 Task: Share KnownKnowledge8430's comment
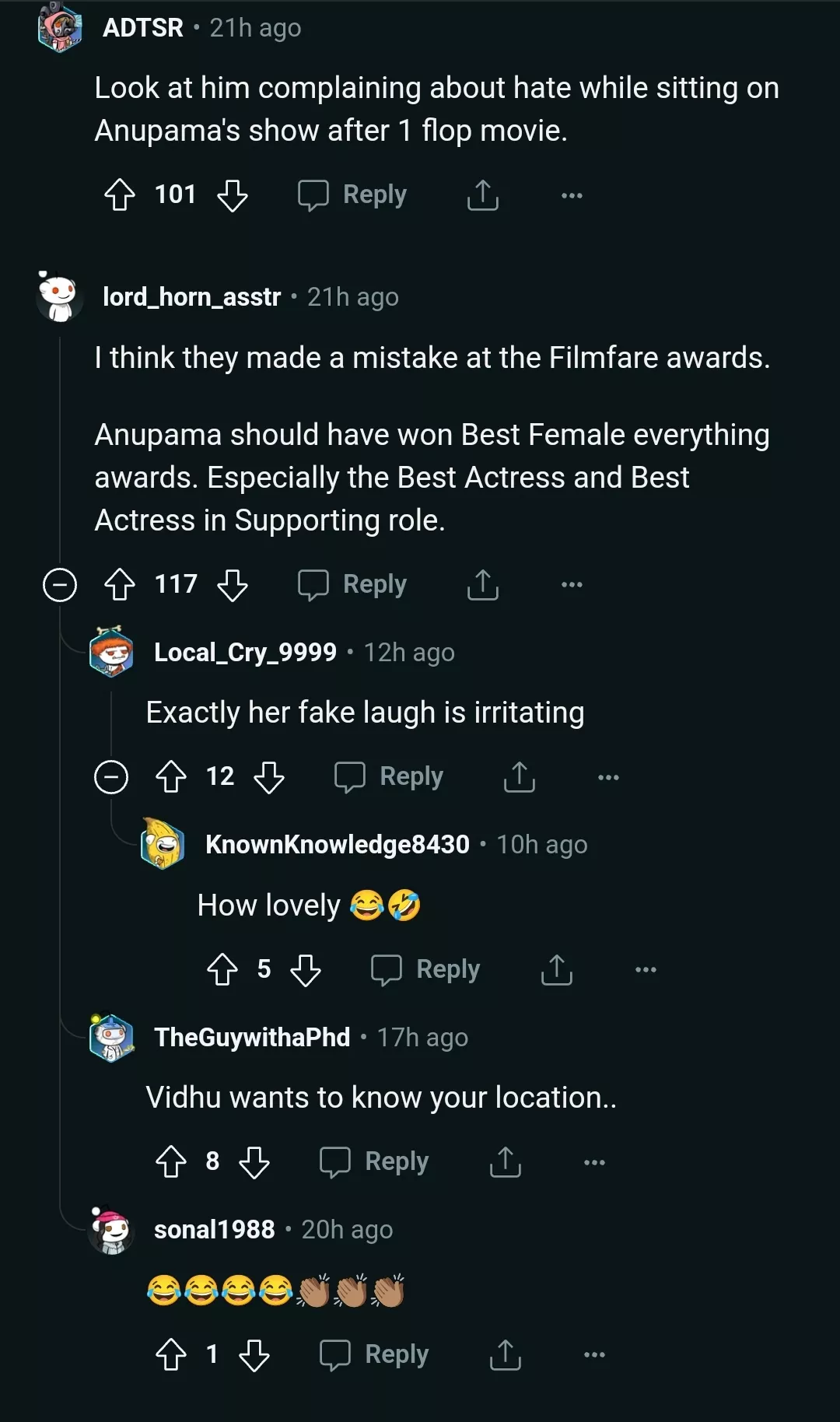tap(556, 969)
